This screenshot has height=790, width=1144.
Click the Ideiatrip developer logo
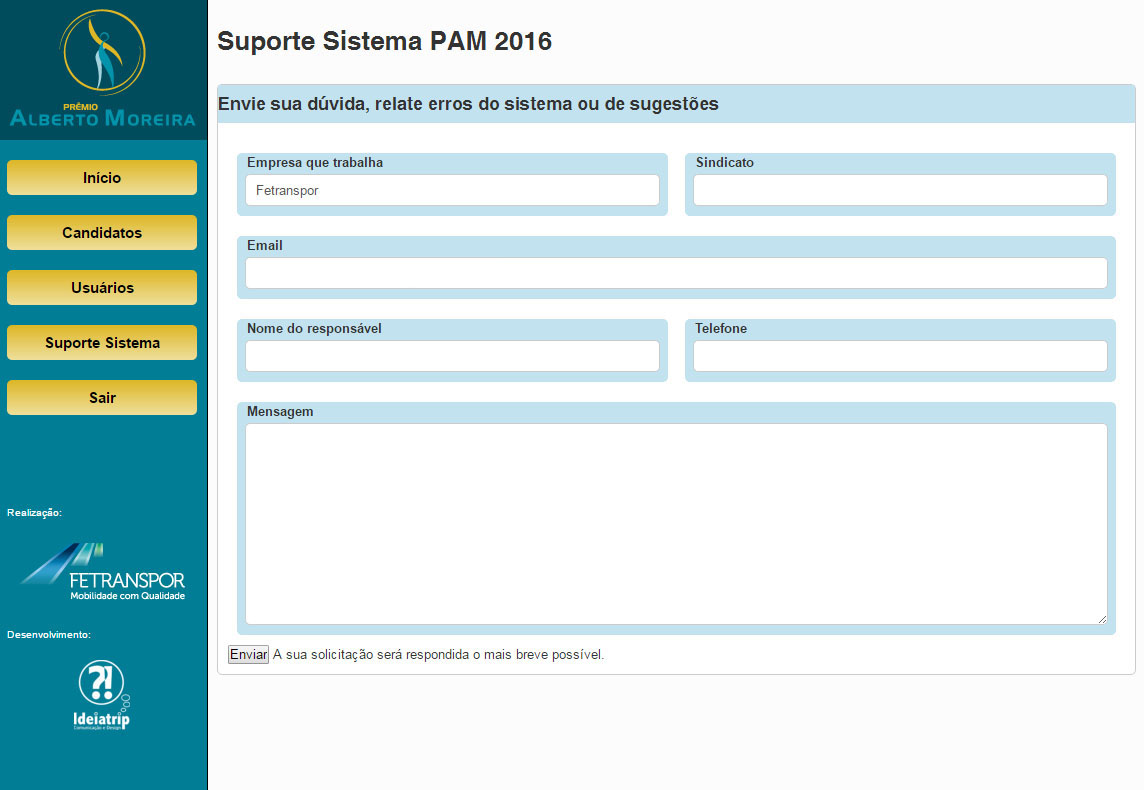(x=102, y=694)
